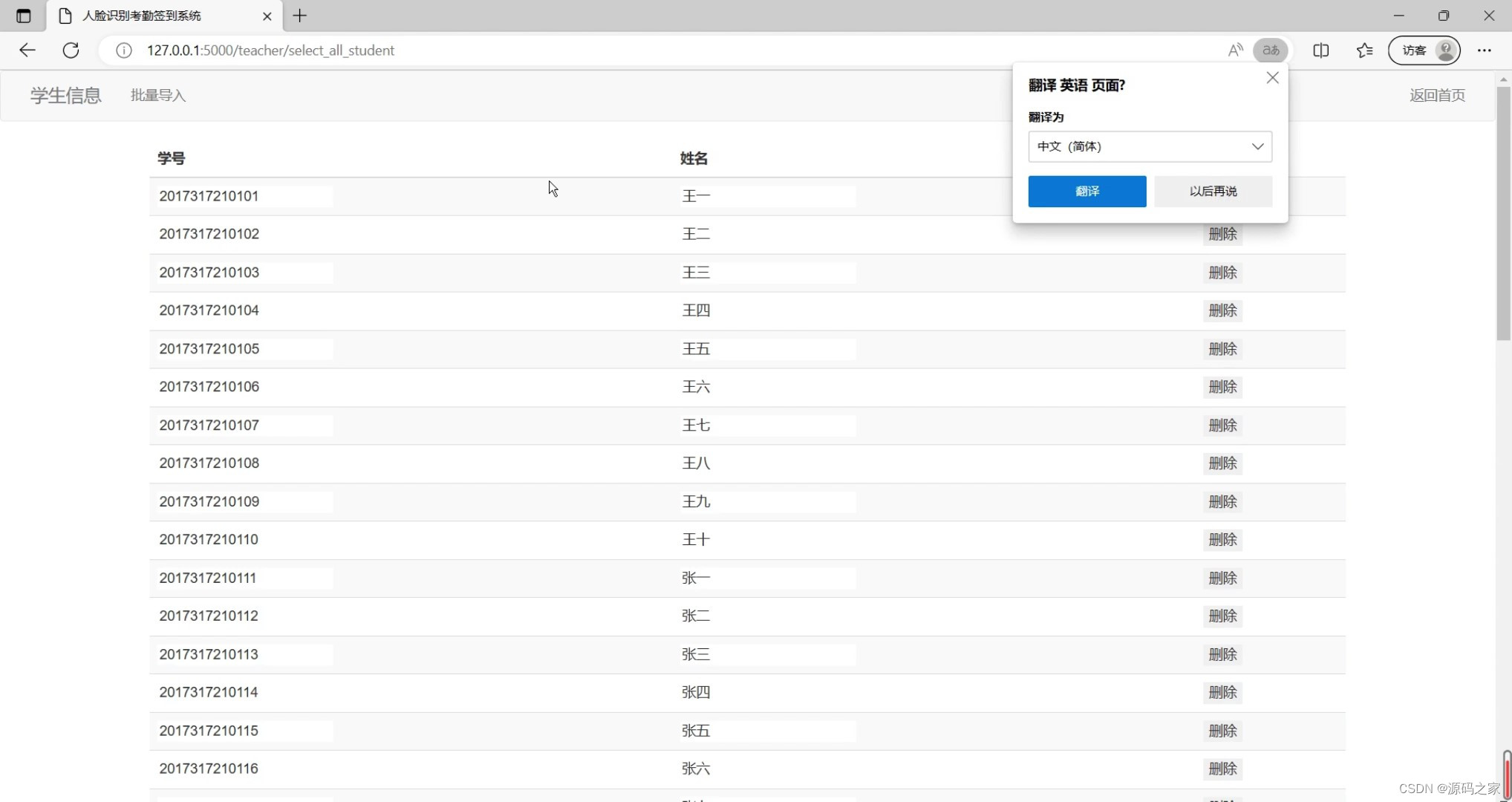The image size is (1512, 802).
Task: Click the translate icon in address bar
Action: [1271, 50]
